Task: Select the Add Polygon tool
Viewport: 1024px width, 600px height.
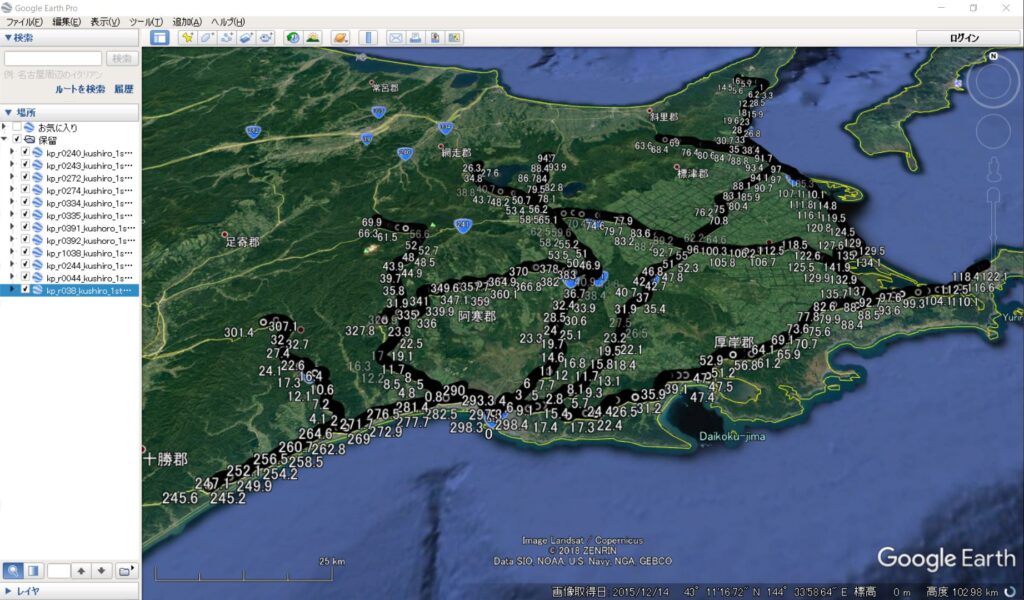Action: pos(207,38)
